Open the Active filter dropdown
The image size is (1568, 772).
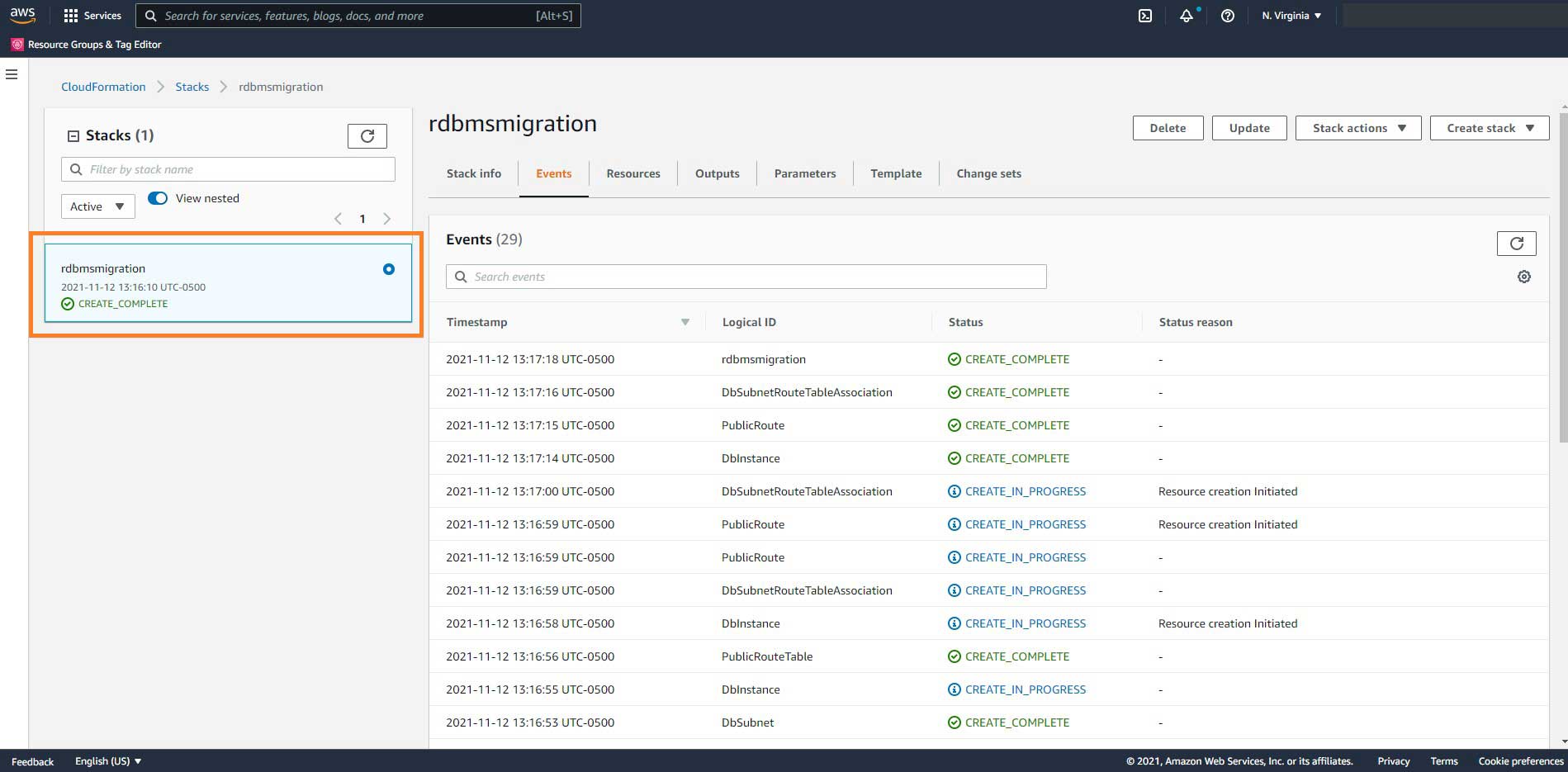[97, 206]
